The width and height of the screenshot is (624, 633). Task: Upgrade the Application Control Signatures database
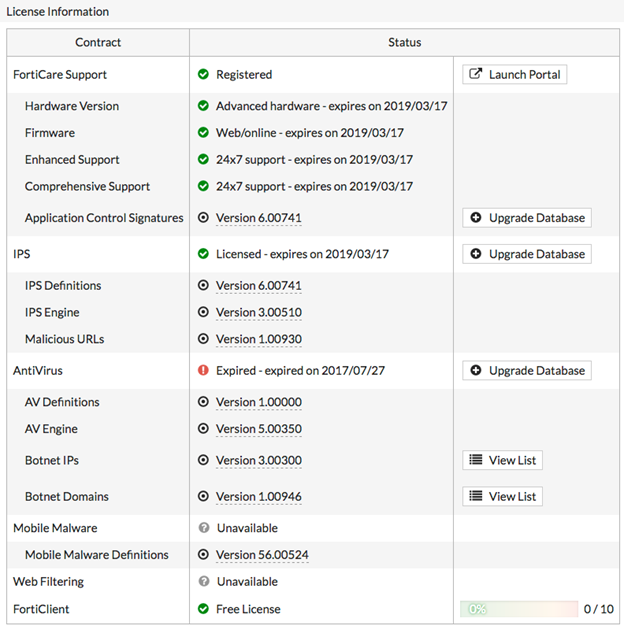(526, 218)
